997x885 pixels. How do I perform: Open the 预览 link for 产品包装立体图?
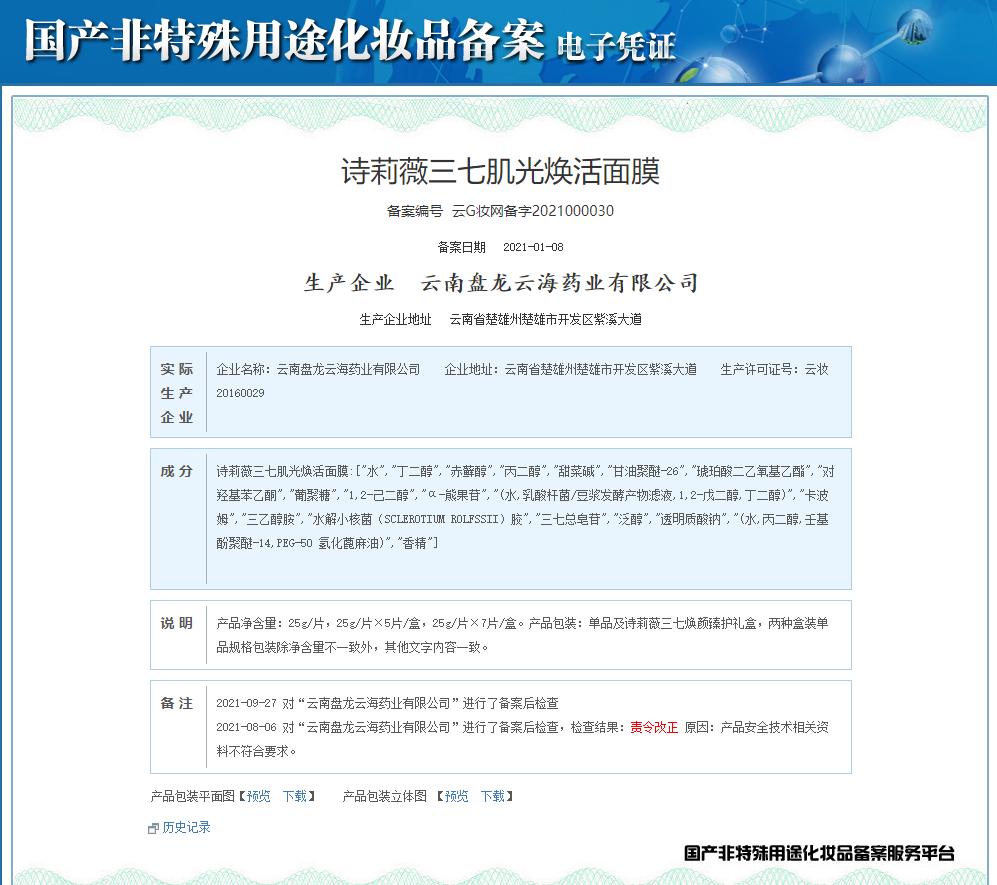(455, 797)
